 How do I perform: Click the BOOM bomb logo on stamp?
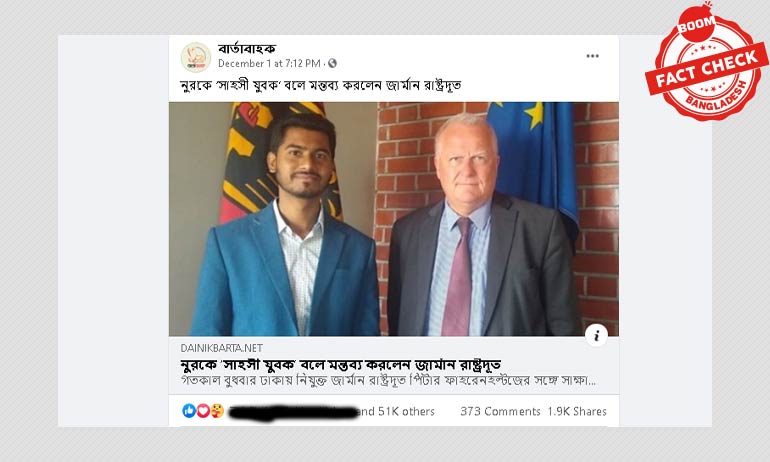(x=696, y=24)
